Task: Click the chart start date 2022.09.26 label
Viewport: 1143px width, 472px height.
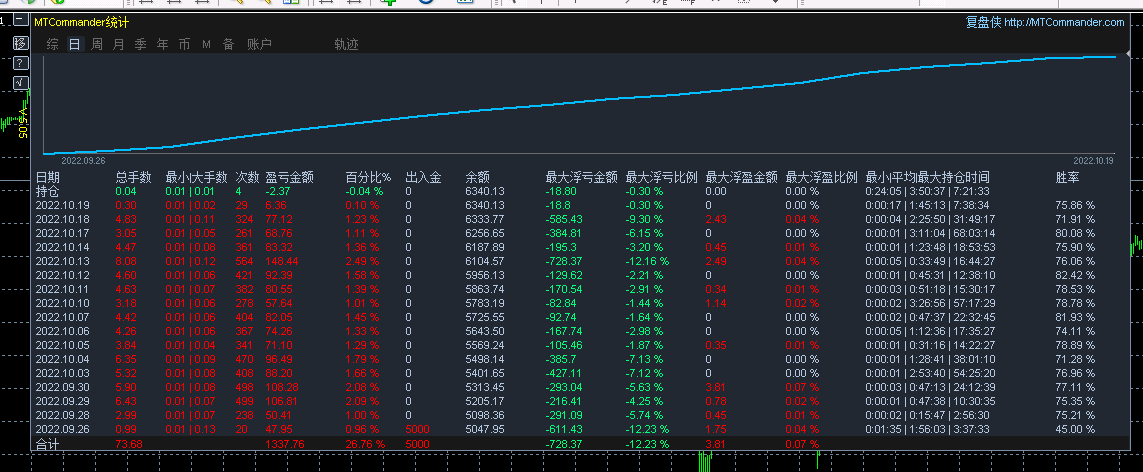Action: 83,160
